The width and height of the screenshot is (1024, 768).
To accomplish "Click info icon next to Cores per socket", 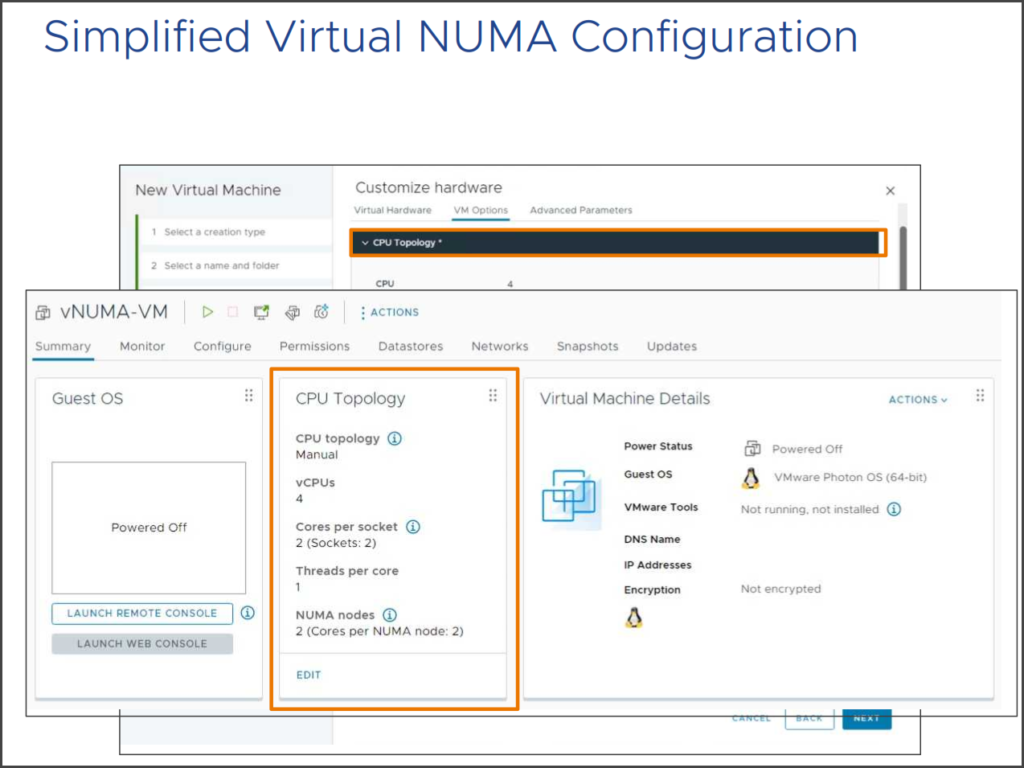I will [x=413, y=526].
